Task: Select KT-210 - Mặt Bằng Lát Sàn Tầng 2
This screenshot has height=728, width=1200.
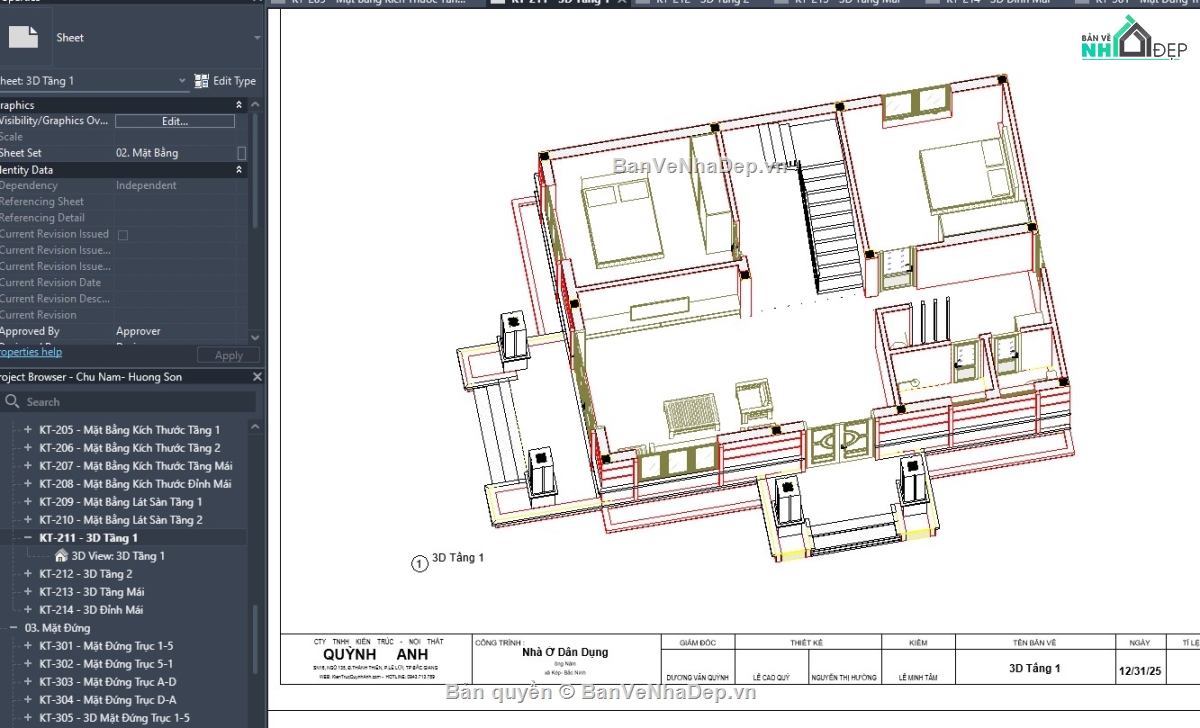Action: click(121, 520)
